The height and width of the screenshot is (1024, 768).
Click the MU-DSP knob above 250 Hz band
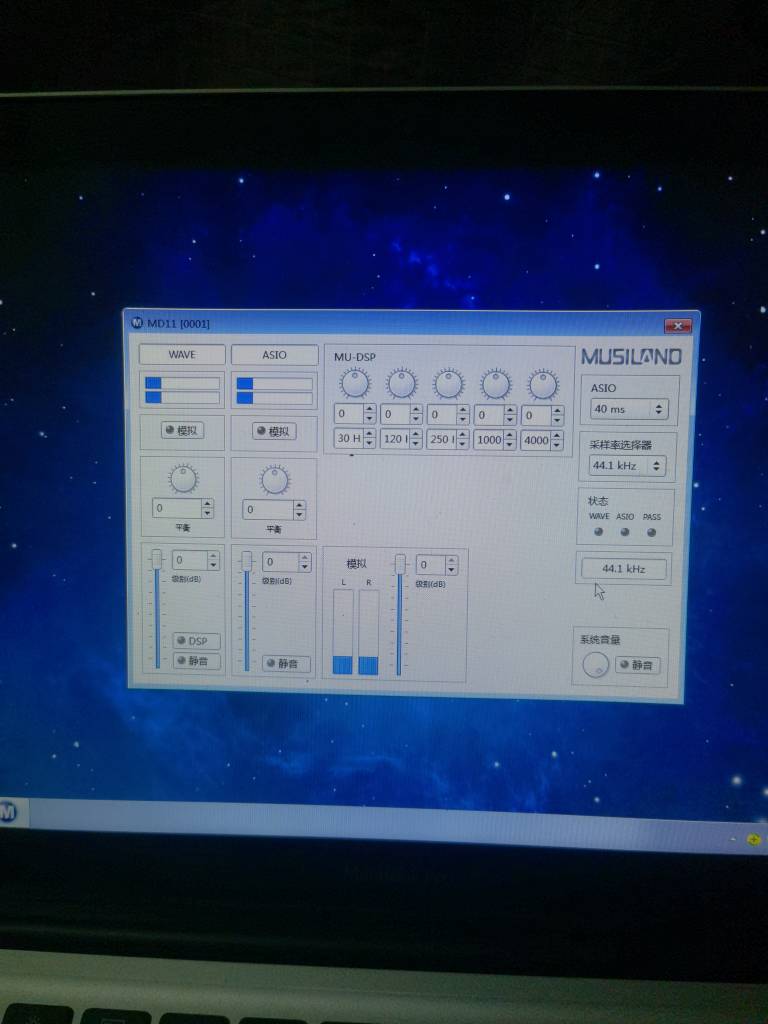point(448,384)
